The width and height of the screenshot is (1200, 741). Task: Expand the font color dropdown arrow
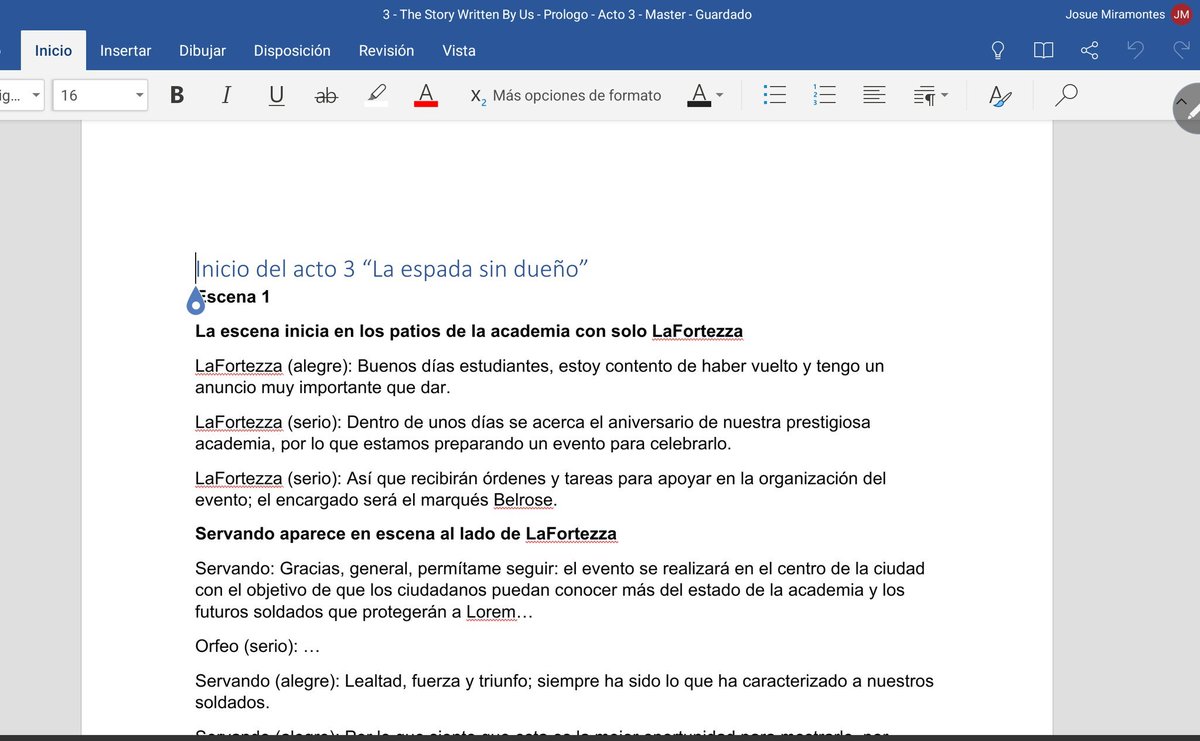pos(720,96)
